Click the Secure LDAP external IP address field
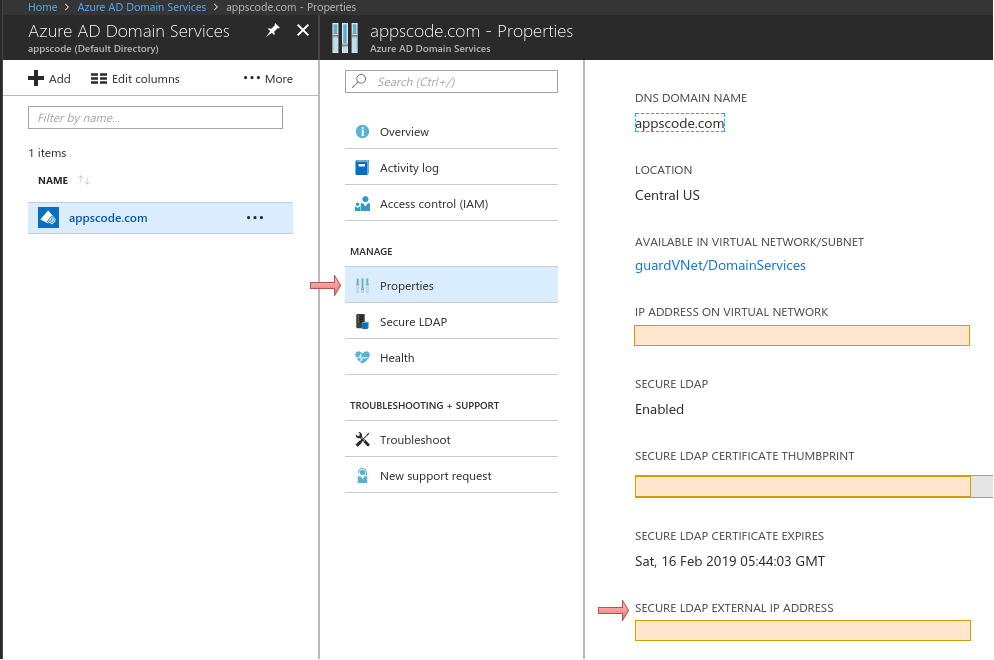Image resolution: width=994 pixels, height=660 pixels. point(803,630)
